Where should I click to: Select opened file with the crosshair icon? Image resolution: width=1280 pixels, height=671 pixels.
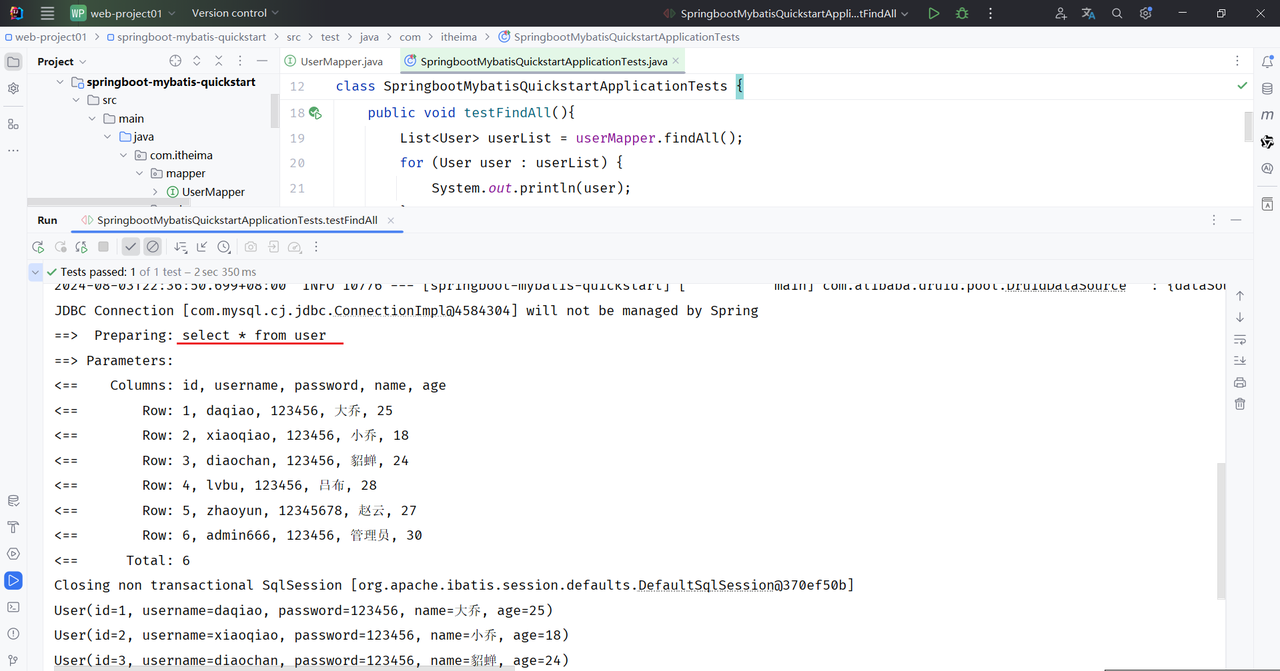[x=175, y=62]
